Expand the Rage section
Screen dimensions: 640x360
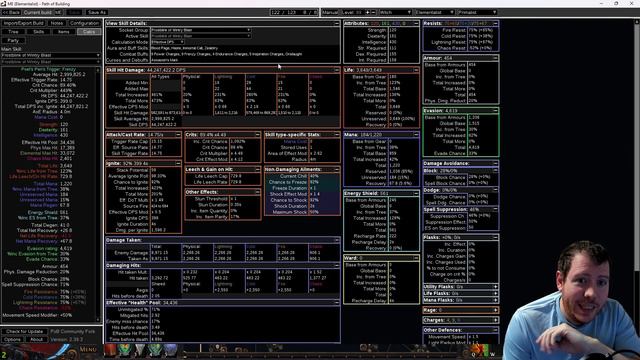coord(495,310)
